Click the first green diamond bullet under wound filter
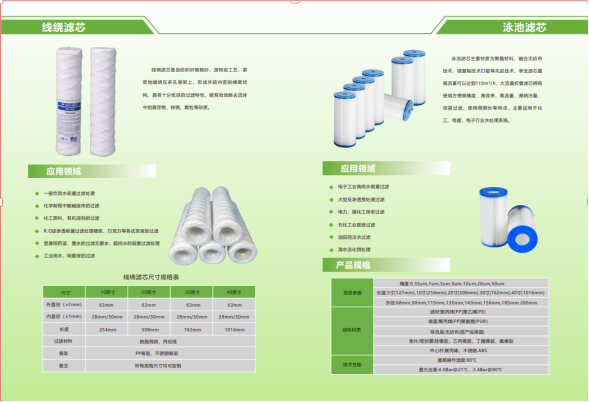The image size is (589, 402). [37, 193]
